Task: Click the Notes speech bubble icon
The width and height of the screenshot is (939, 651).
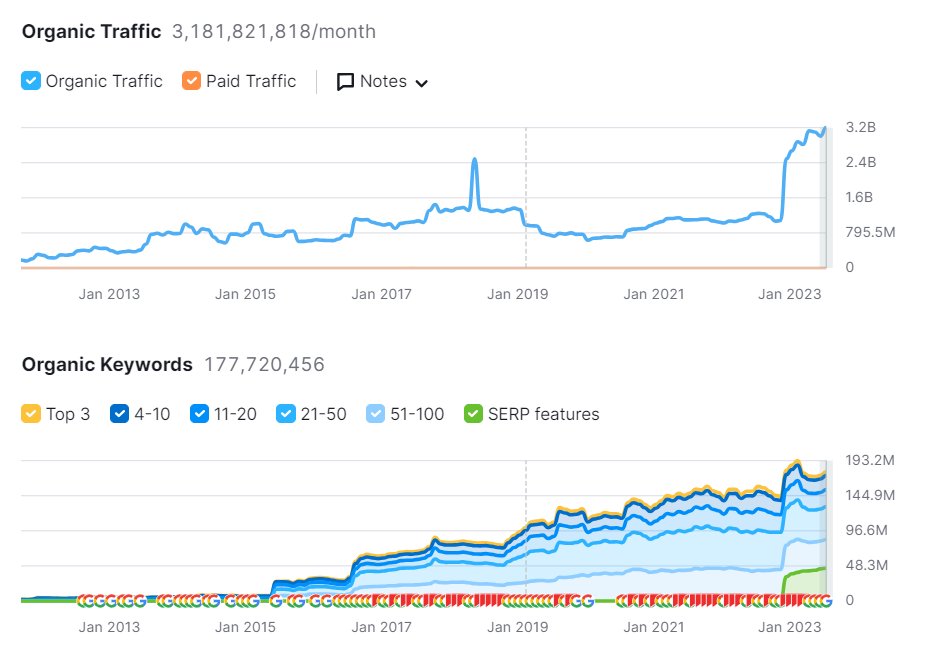Action: [x=345, y=81]
